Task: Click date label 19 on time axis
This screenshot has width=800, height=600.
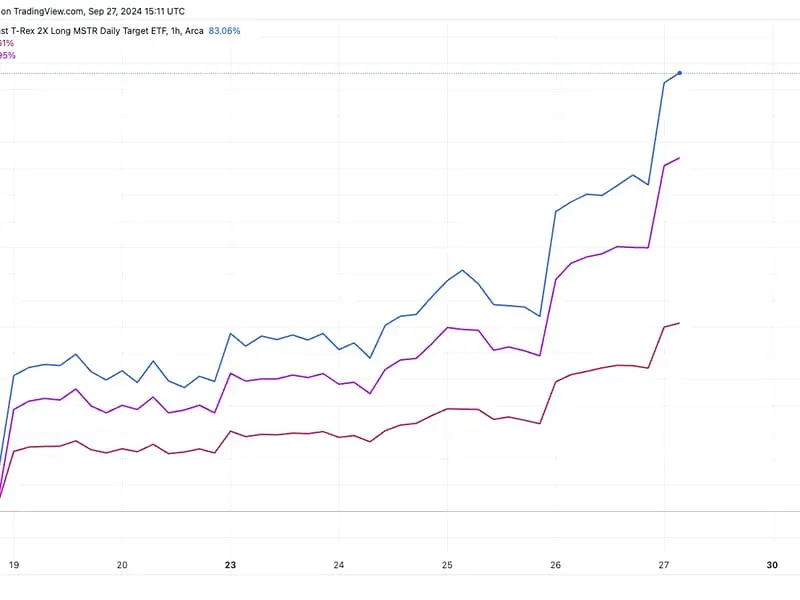Action: pyautogui.click(x=13, y=564)
